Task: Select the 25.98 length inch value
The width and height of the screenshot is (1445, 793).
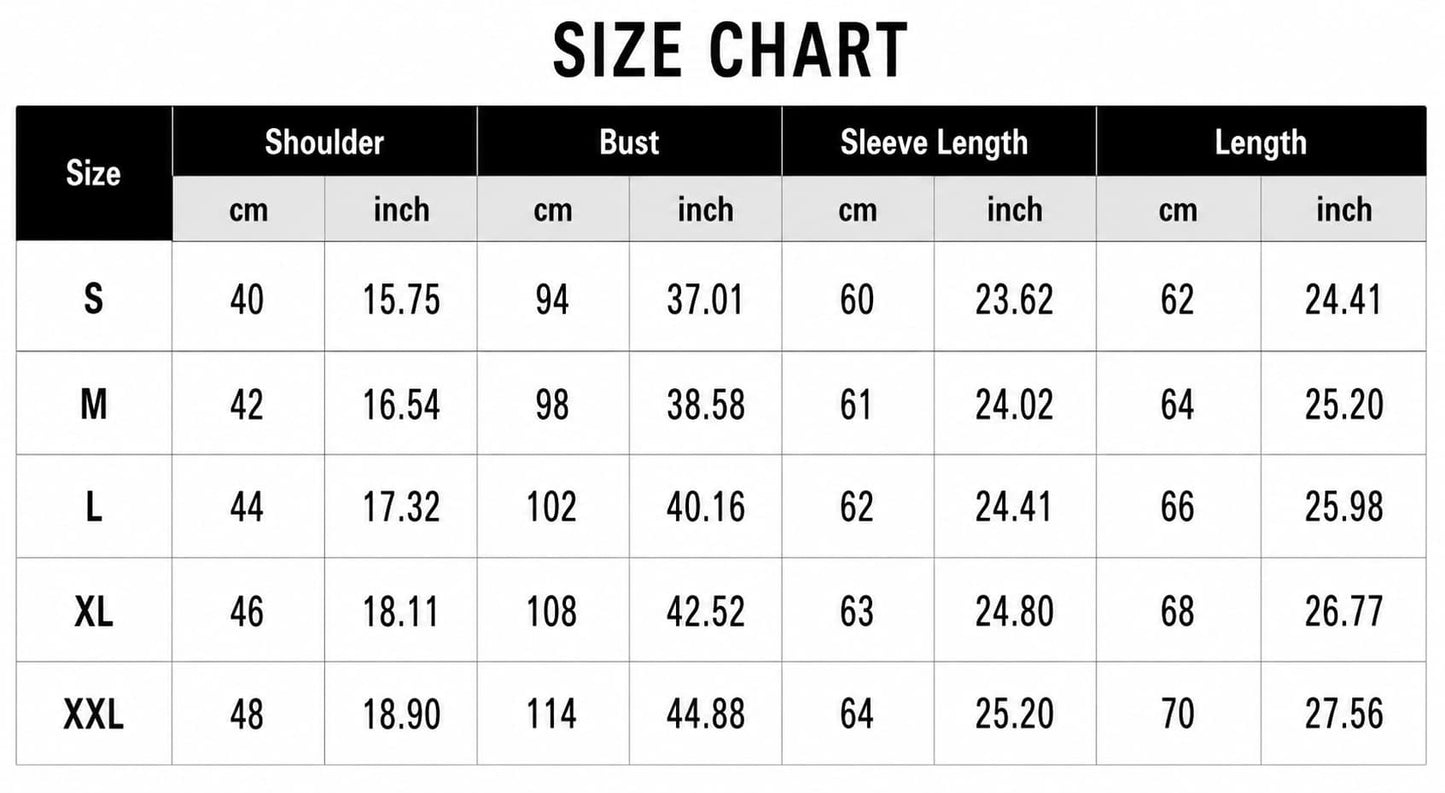Action: (x=1344, y=507)
